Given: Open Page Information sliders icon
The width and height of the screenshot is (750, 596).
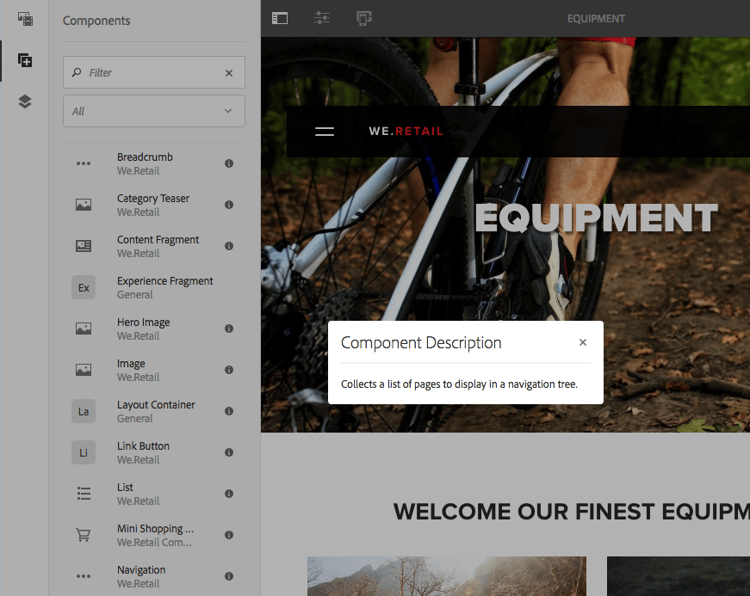Looking at the screenshot, I should tap(322, 18).
